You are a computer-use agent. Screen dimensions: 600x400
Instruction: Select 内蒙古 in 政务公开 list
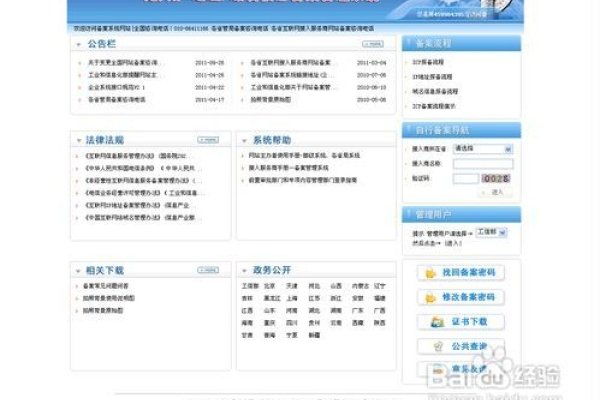point(360,286)
